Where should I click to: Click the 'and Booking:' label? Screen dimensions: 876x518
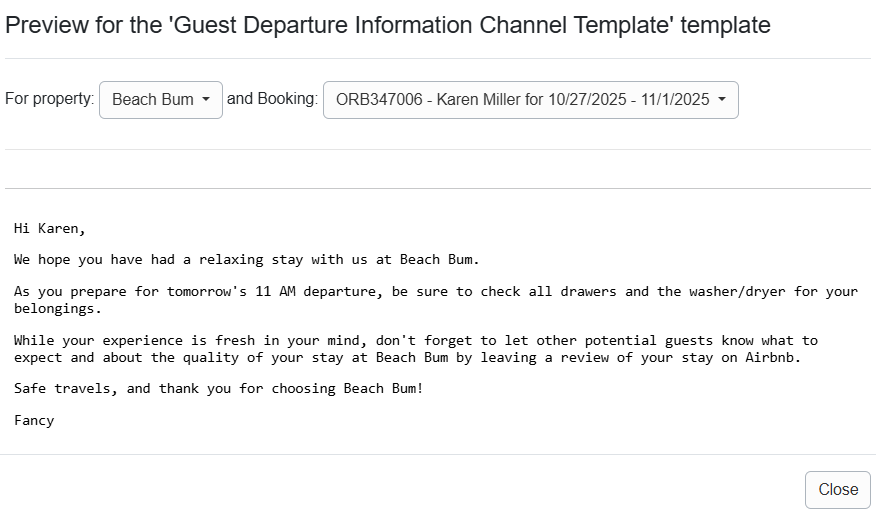(272, 99)
